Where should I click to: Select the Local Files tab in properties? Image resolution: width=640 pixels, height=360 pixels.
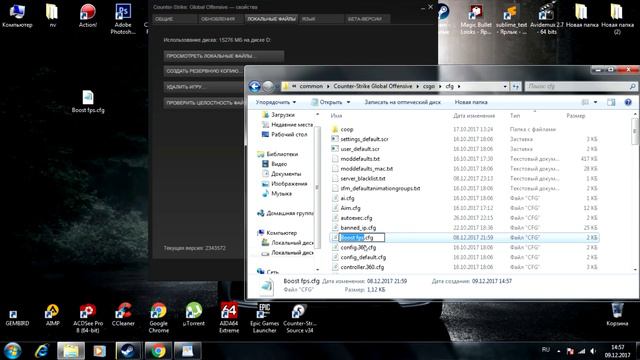271,19
